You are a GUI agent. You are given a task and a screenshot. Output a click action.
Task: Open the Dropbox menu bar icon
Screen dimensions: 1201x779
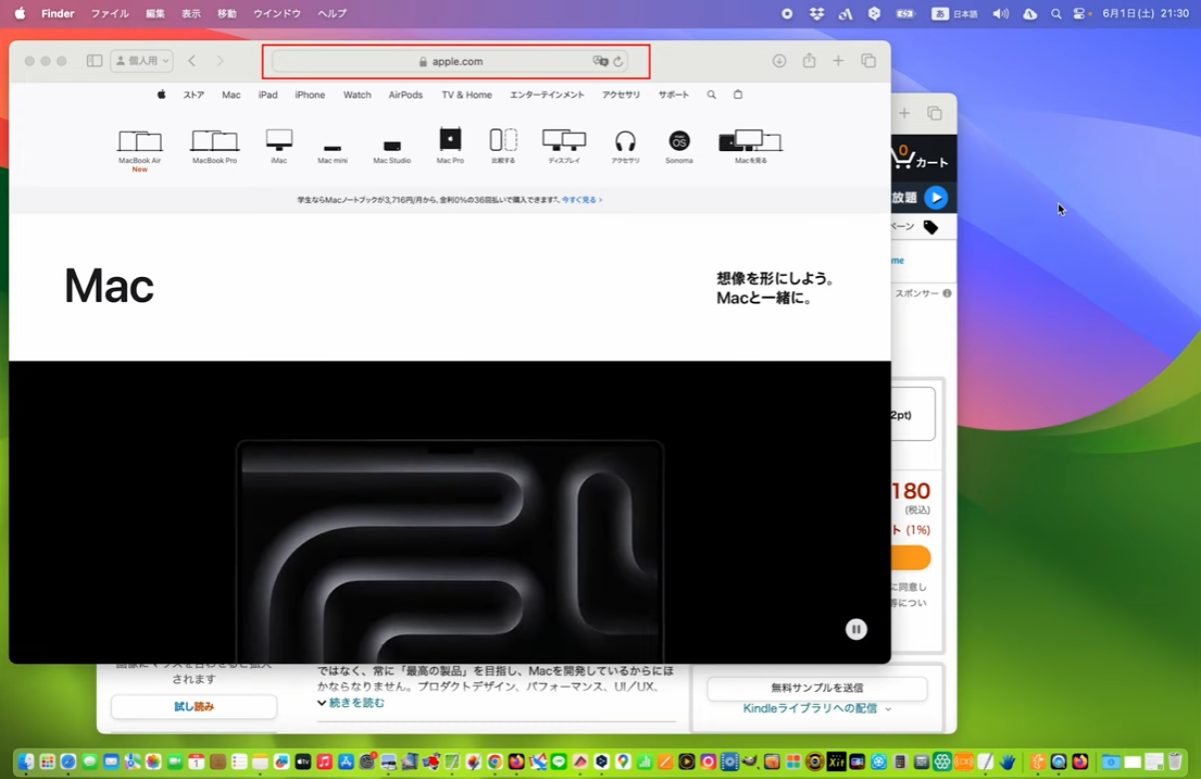click(816, 13)
